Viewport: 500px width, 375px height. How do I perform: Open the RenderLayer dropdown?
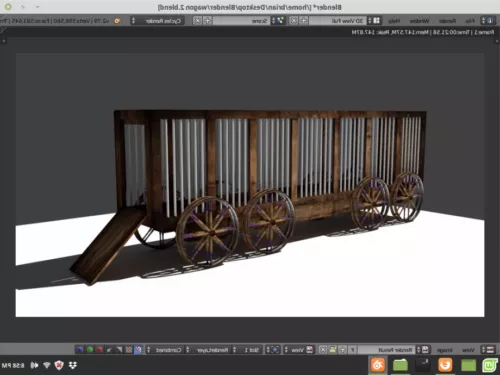point(209,350)
